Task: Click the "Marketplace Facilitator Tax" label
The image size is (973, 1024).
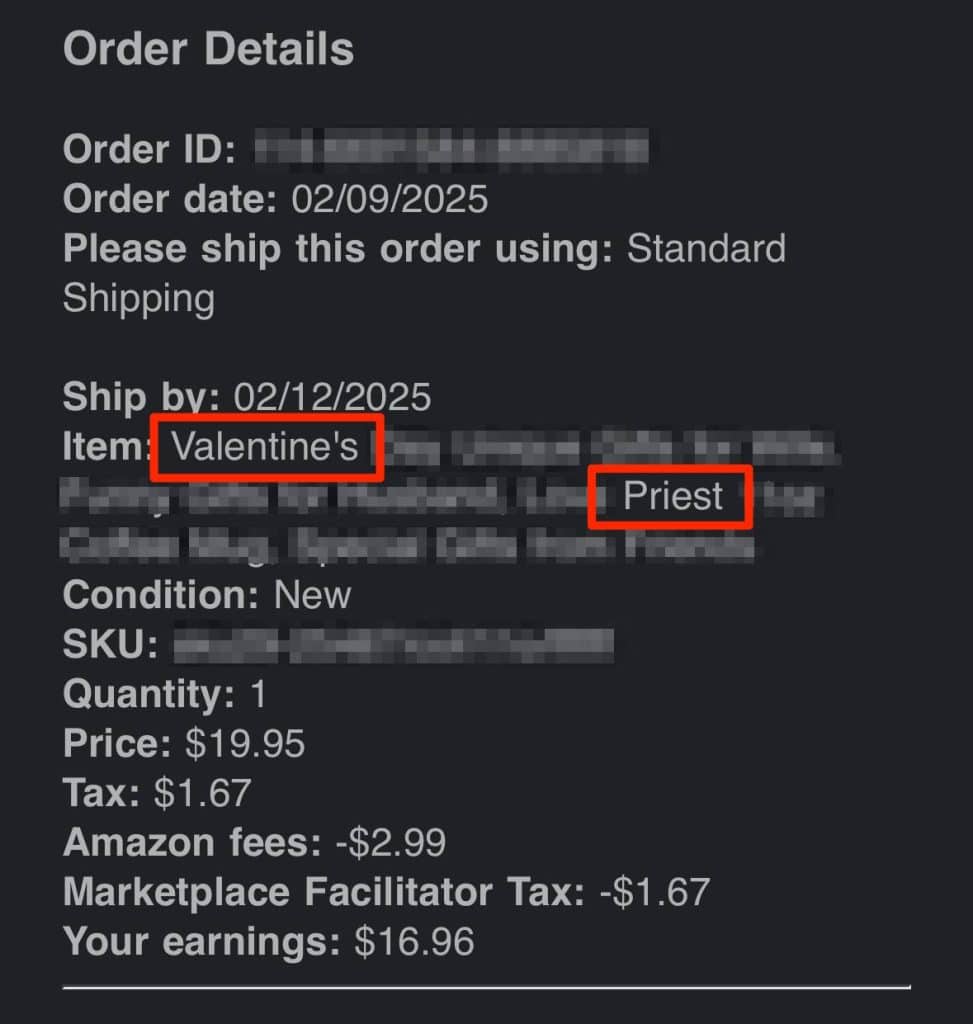Action: [323, 892]
